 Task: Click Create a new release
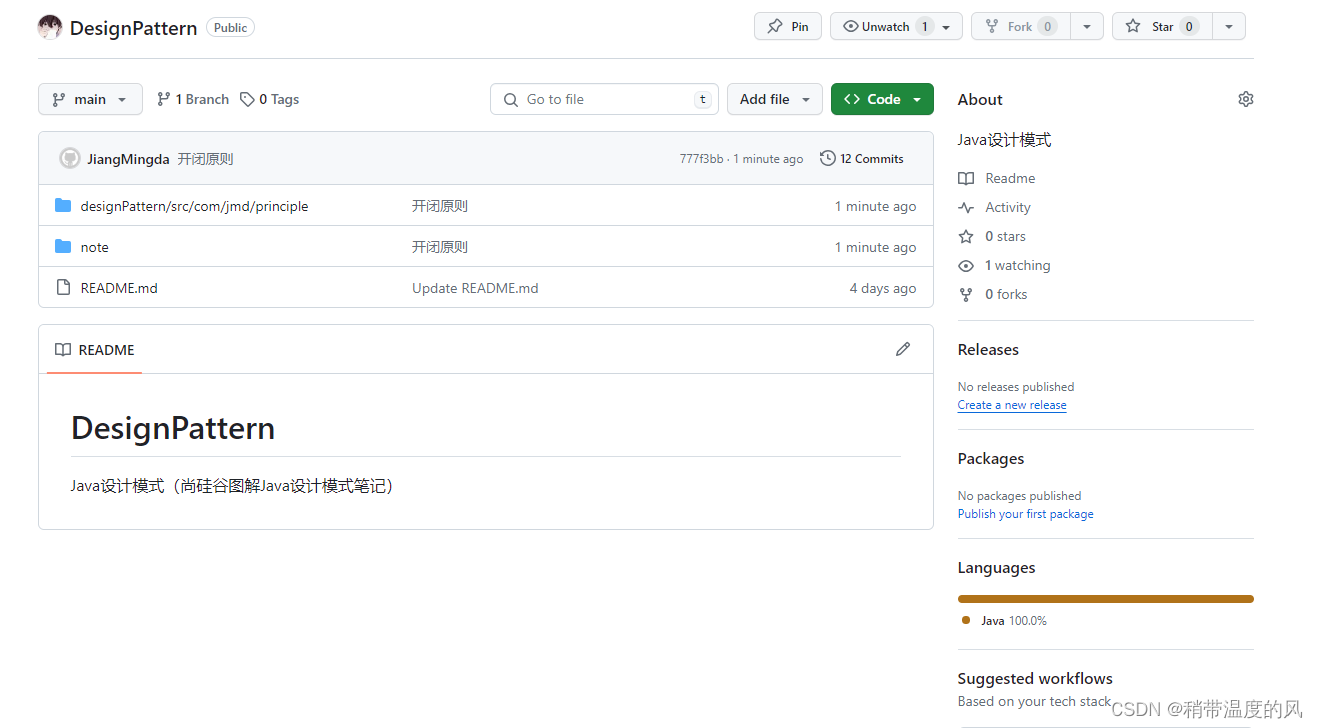click(x=1012, y=405)
